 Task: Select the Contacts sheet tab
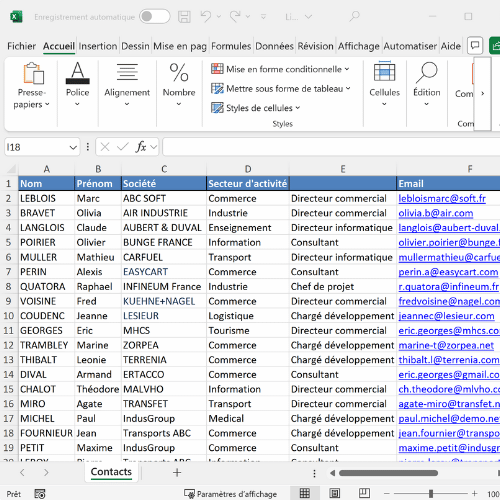coord(111,472)
